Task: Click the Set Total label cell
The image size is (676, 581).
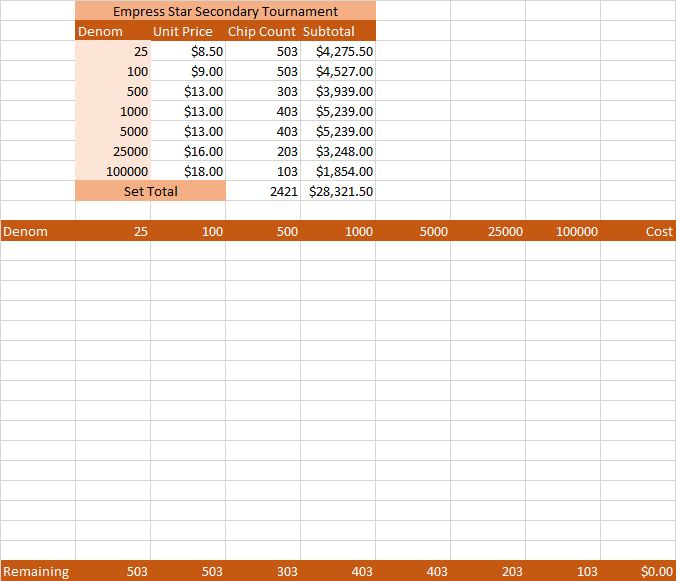Action: (150, 191)
